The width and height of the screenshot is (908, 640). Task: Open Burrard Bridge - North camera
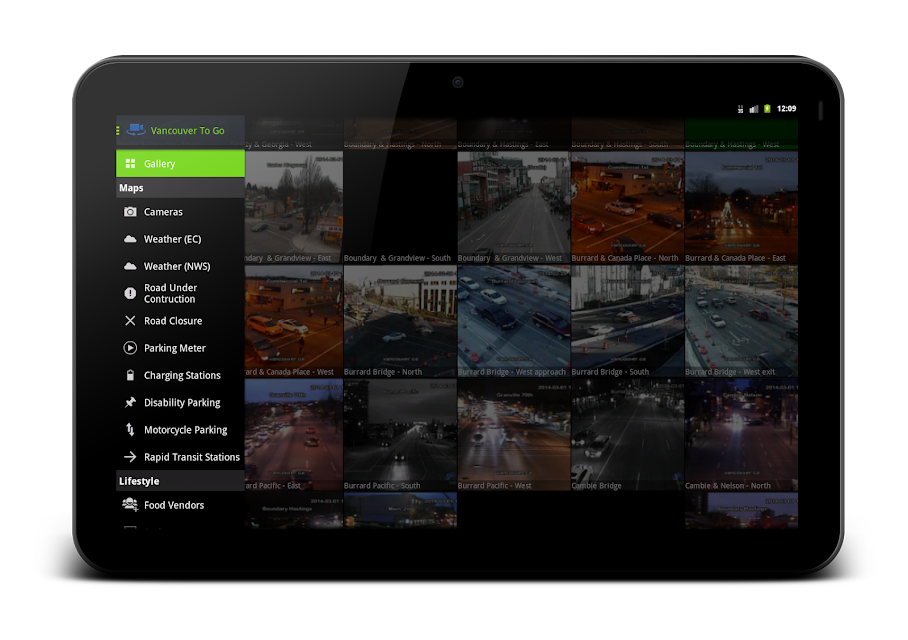[x=400, y=321]
